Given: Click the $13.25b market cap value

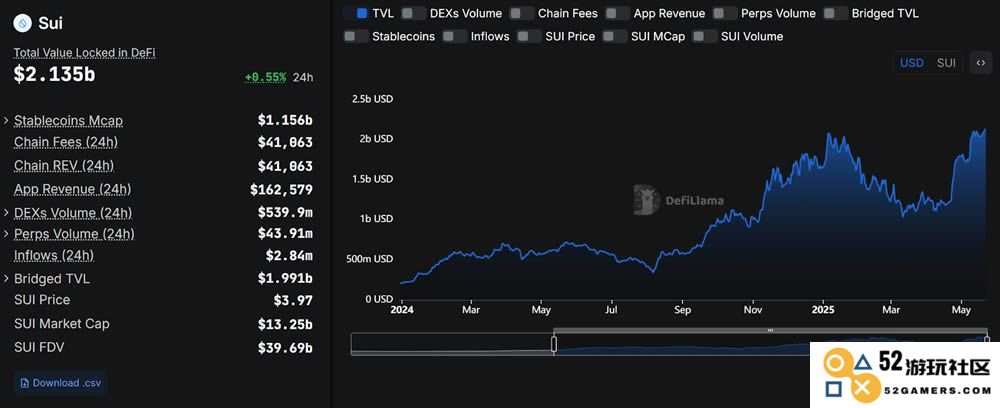Looking at the screenshot, I should point(285,324).
